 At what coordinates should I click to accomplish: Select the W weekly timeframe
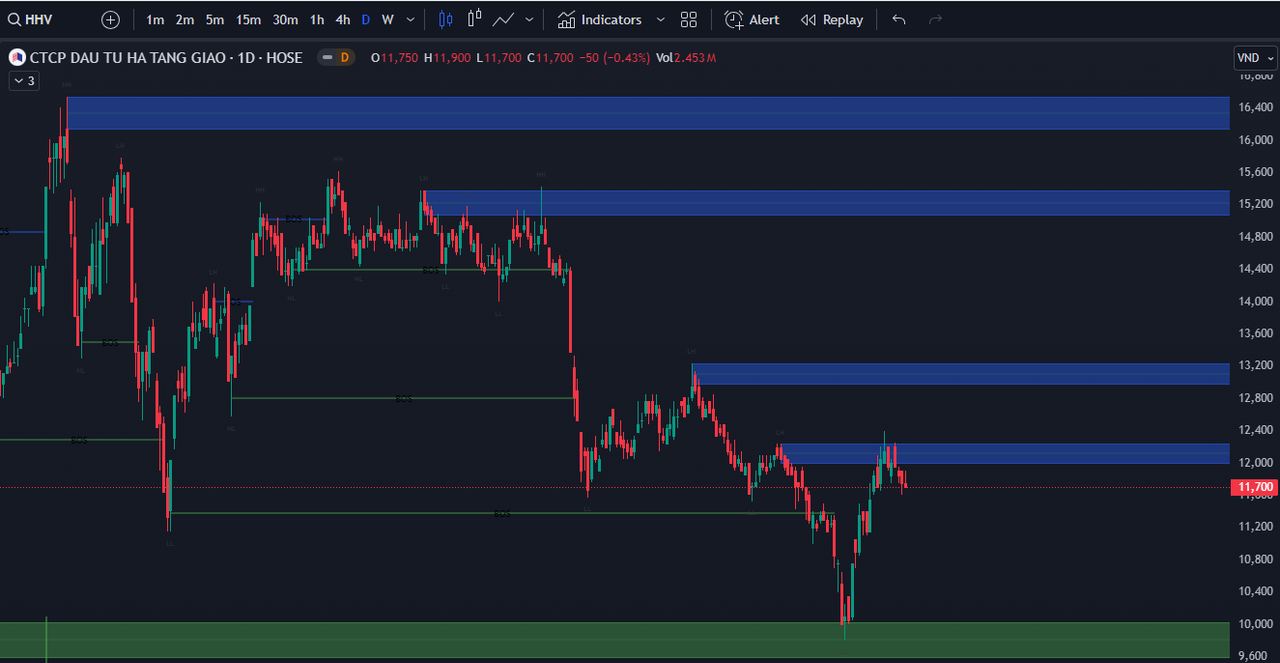point(388,19)
